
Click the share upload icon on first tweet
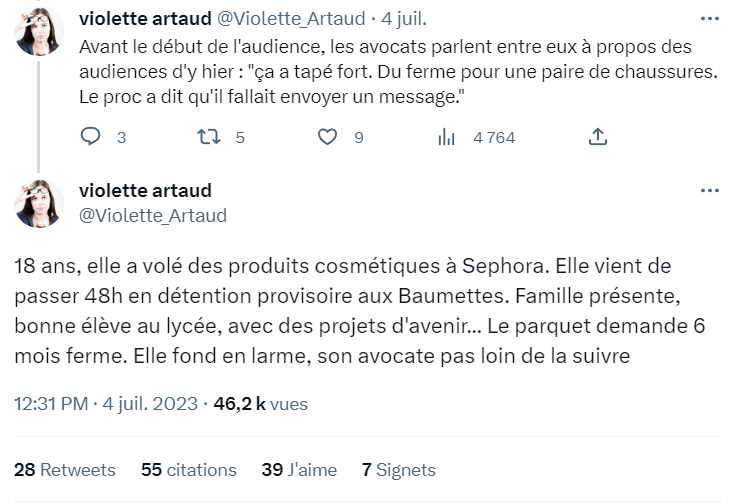(x=598, y=137)
